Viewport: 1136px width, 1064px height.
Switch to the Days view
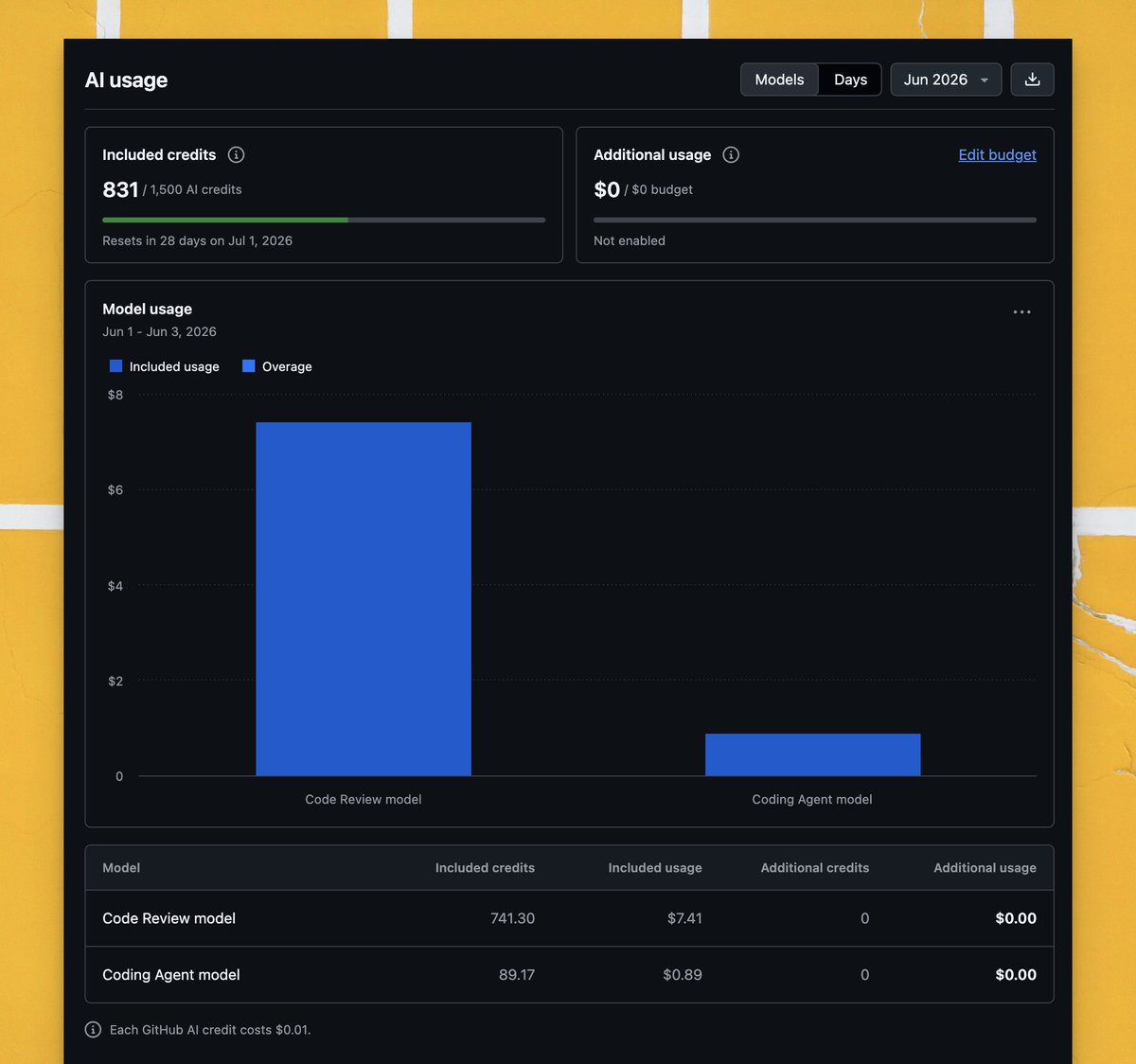click(x=850, y=80)
